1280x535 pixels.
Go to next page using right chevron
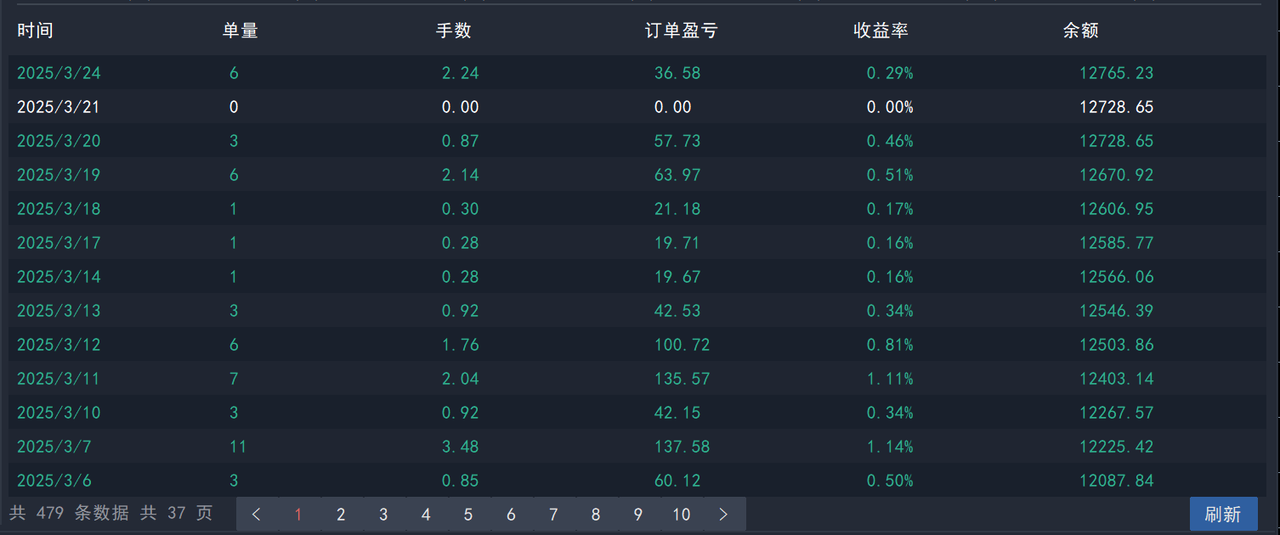(723, 514)
